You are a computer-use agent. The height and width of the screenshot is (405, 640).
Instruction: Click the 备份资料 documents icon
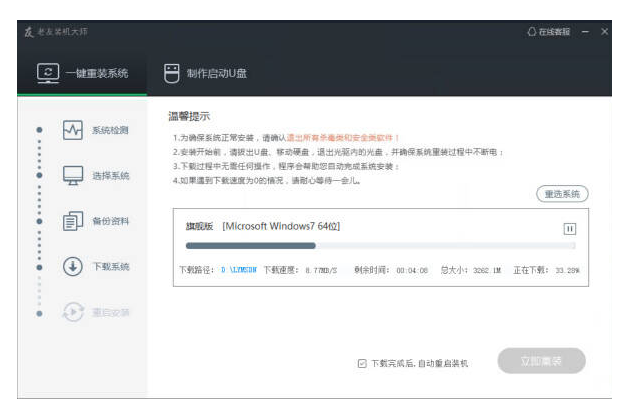click(73, 221)
